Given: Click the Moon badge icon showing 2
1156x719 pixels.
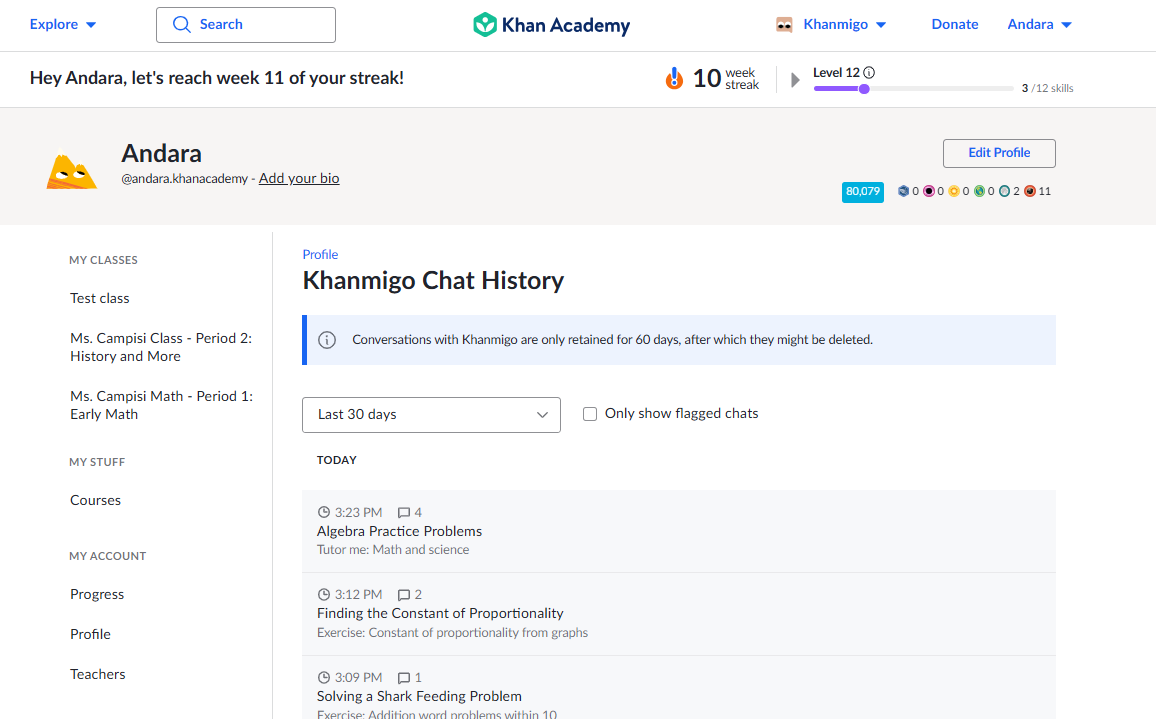Looking at the screenshot, I should pos(1004,191).
